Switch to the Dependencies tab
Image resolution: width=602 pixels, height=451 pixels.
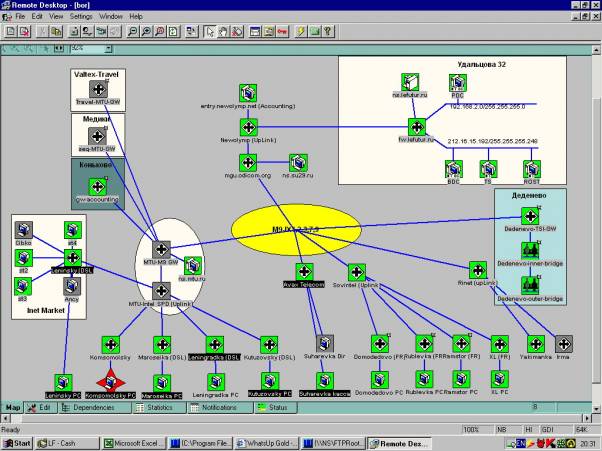pos(93,408)
